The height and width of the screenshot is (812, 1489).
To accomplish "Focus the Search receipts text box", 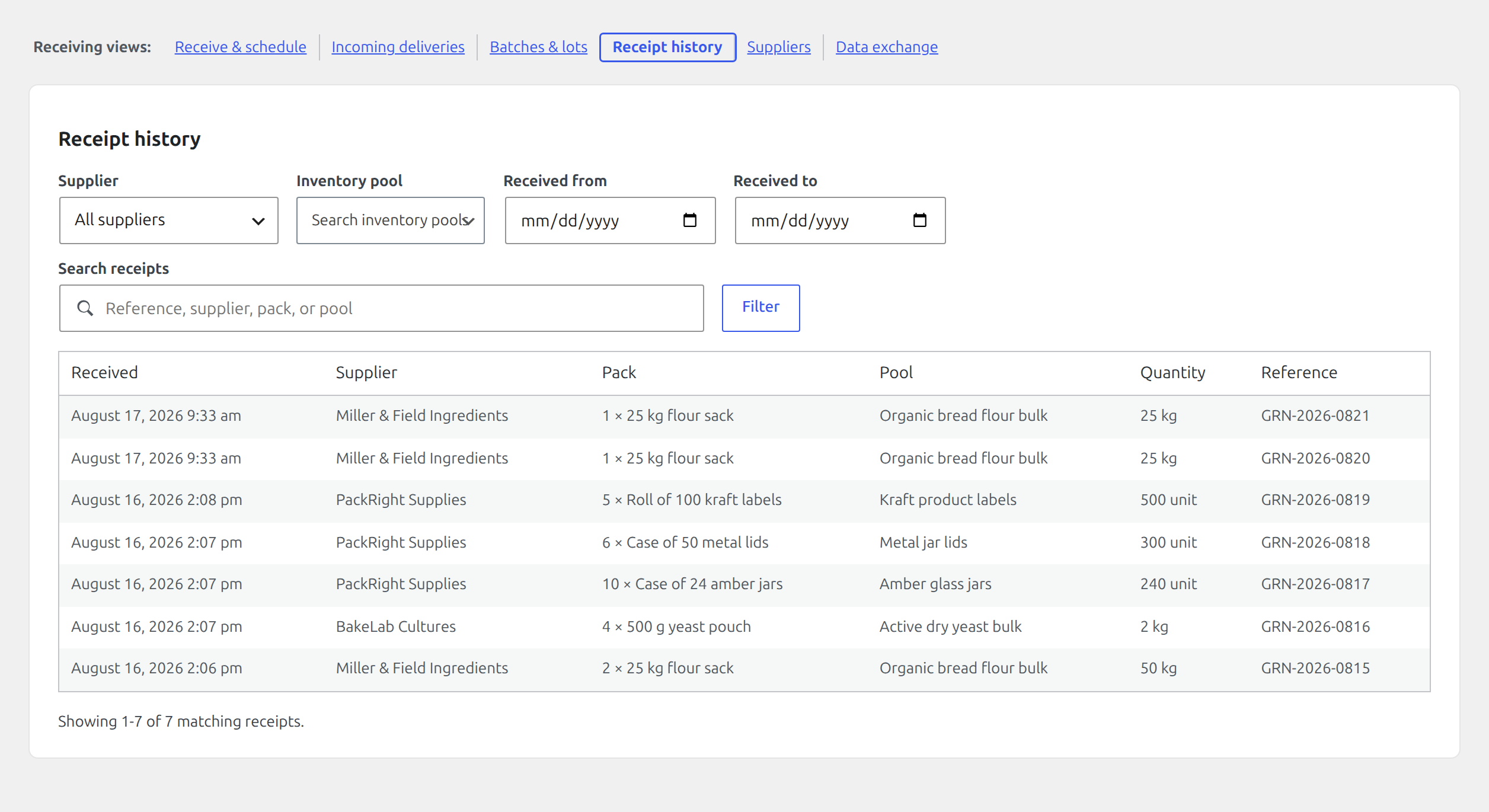I will click(381, 308).
